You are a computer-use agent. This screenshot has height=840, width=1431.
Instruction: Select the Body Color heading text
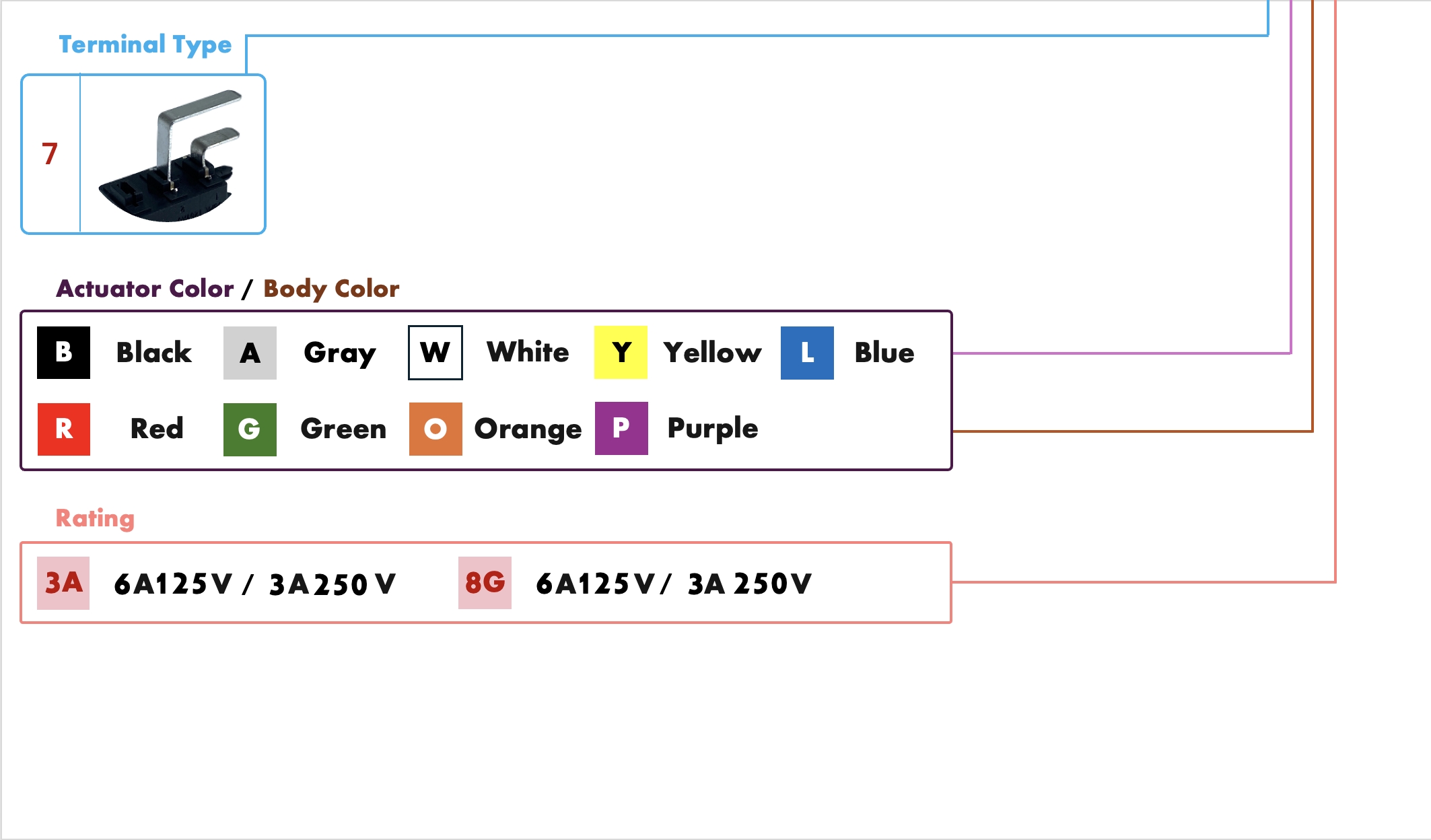coord(331,289)
